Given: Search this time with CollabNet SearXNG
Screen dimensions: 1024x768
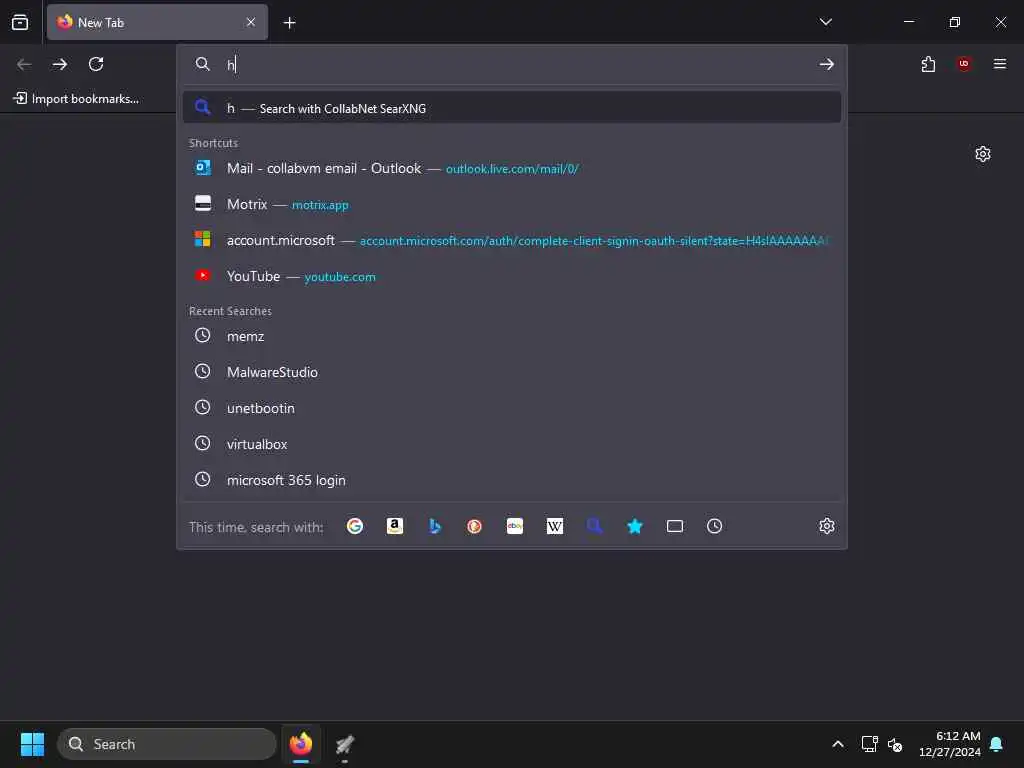Looking at the screenshot, I should click(x=594, y=526).
